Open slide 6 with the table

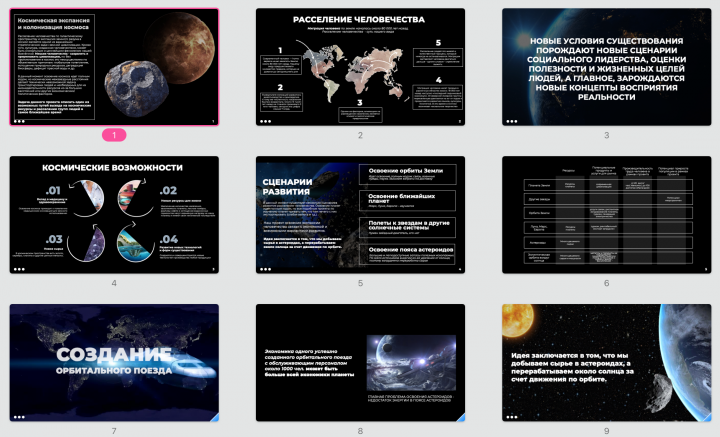(607, 214)
